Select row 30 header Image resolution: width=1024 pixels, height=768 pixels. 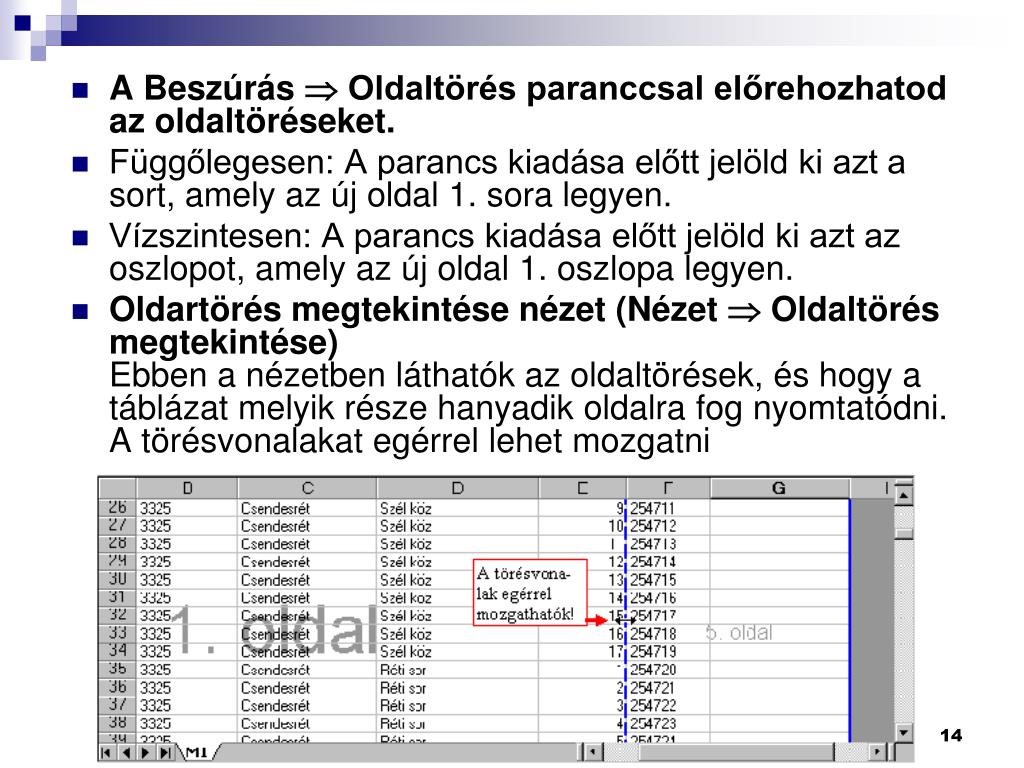(x=117, y=579)
